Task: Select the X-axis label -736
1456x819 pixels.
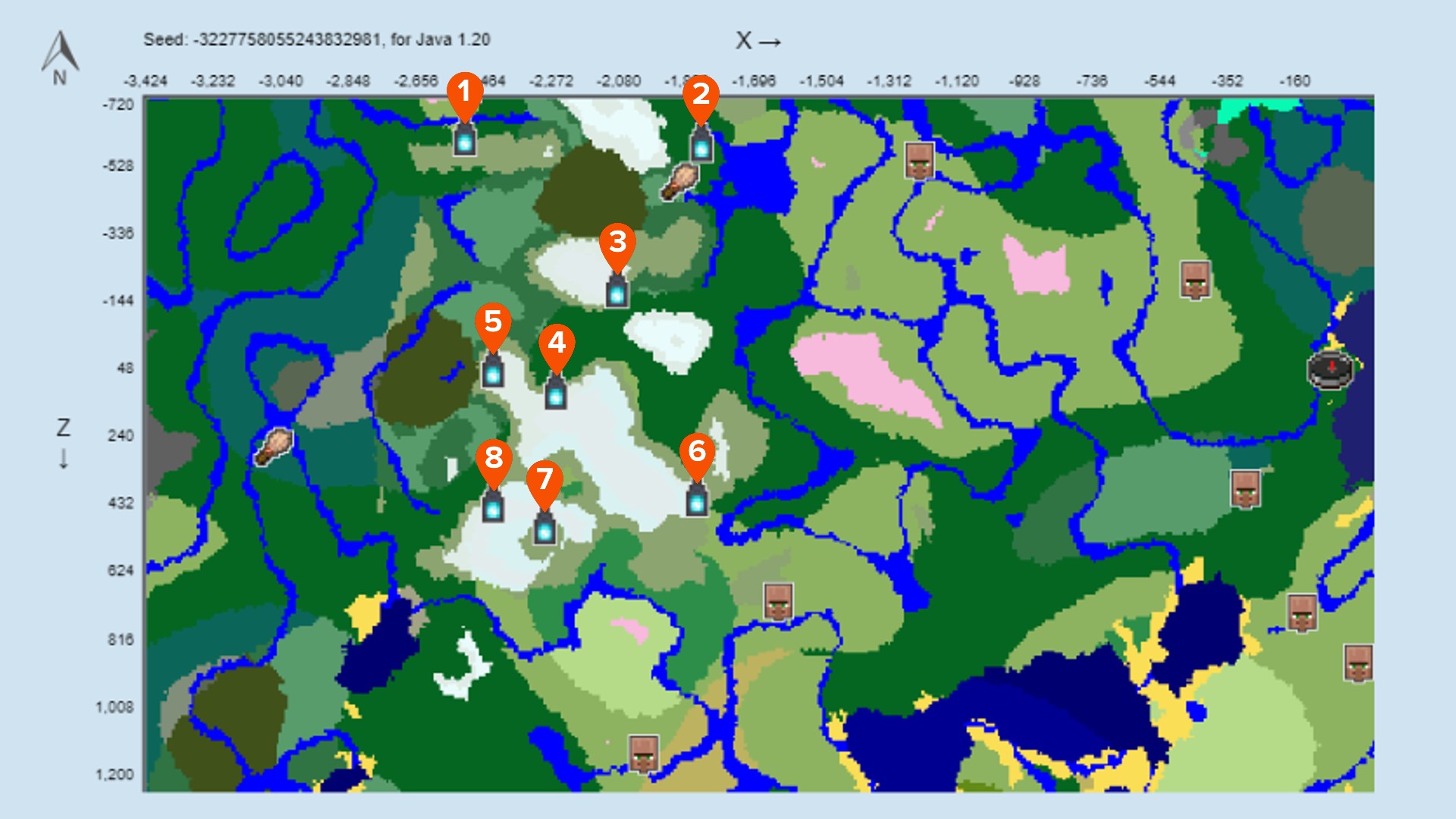Action: [x=1092, y=81]
